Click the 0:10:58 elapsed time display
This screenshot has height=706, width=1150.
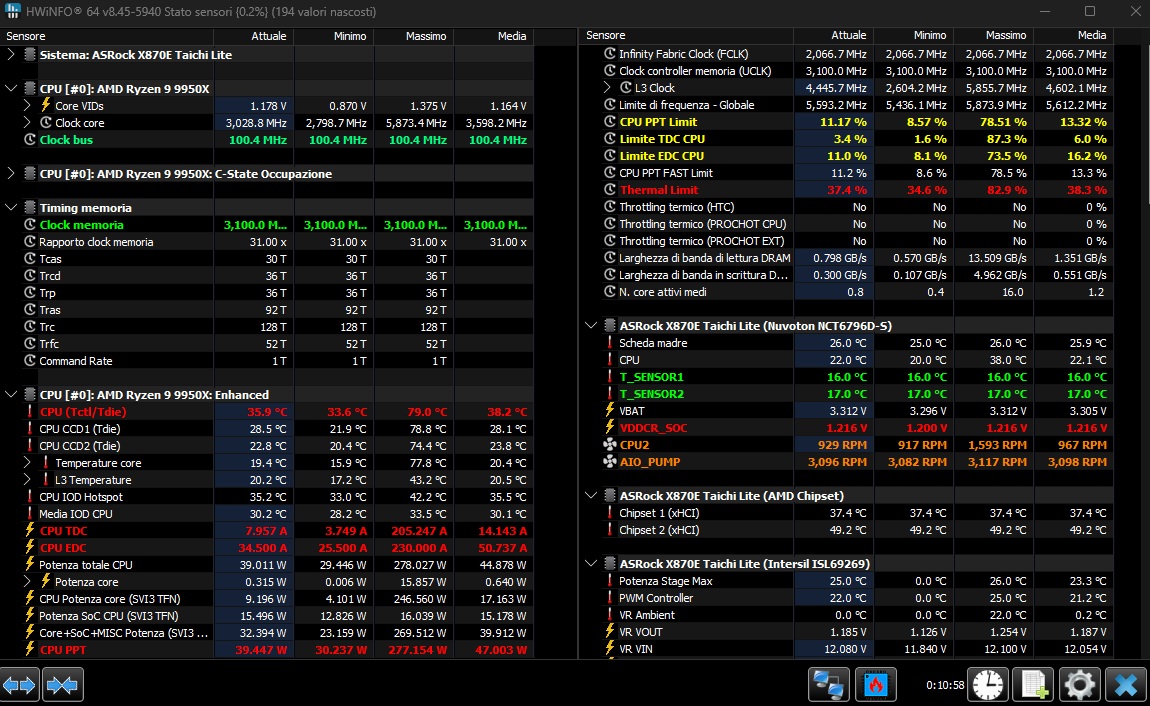(x=945, y=685)
